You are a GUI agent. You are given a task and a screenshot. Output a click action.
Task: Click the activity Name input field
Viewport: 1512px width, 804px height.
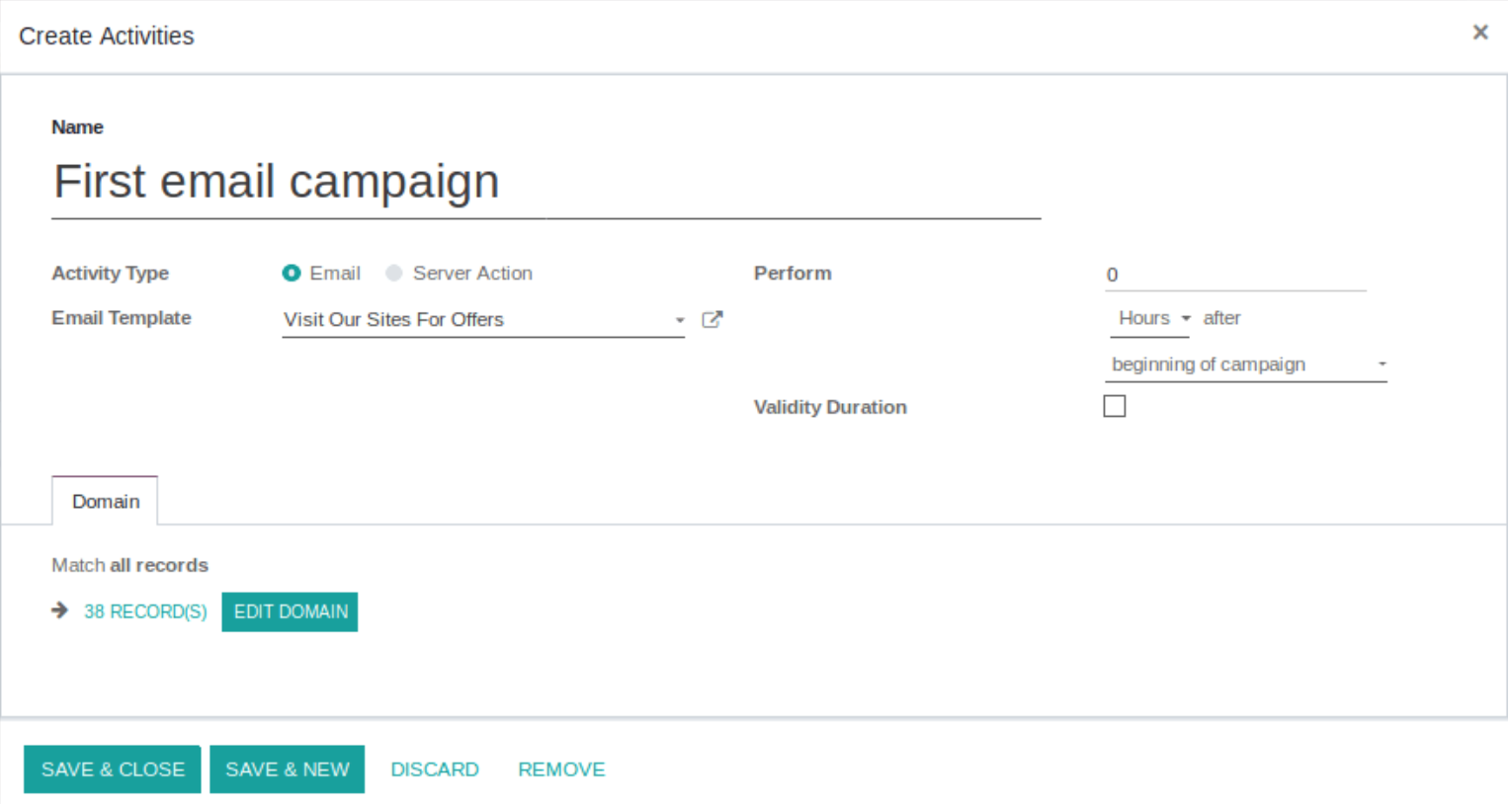[x=546, y=183]
